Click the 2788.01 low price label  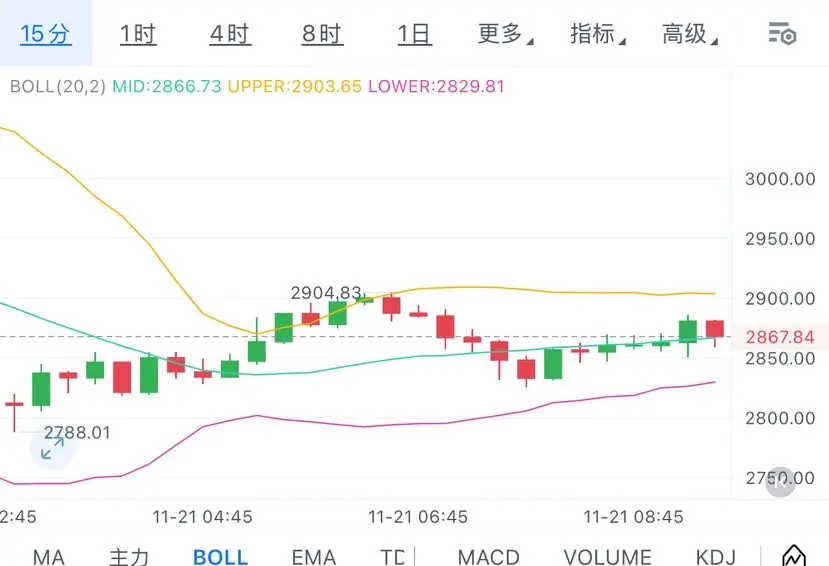77,433
